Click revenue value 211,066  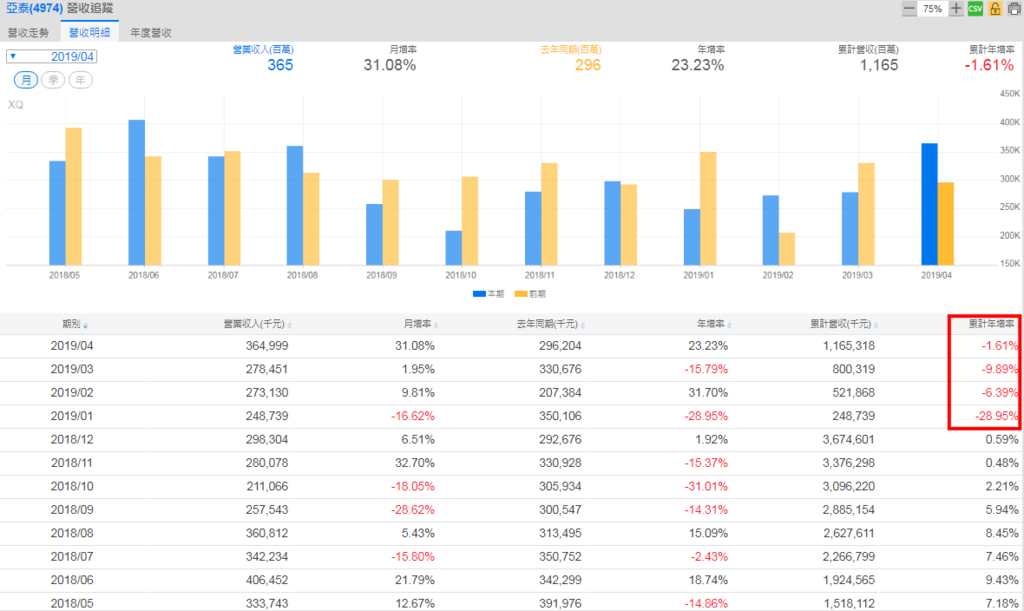[x=267, y=487]
